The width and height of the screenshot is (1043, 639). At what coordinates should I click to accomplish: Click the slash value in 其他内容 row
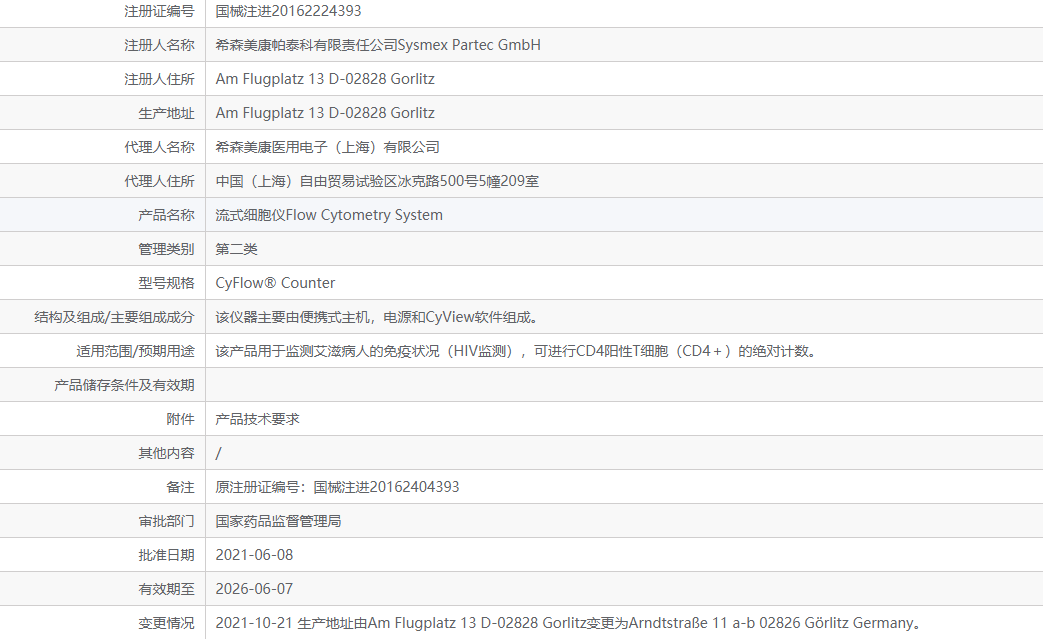click(x=218, y=453)
